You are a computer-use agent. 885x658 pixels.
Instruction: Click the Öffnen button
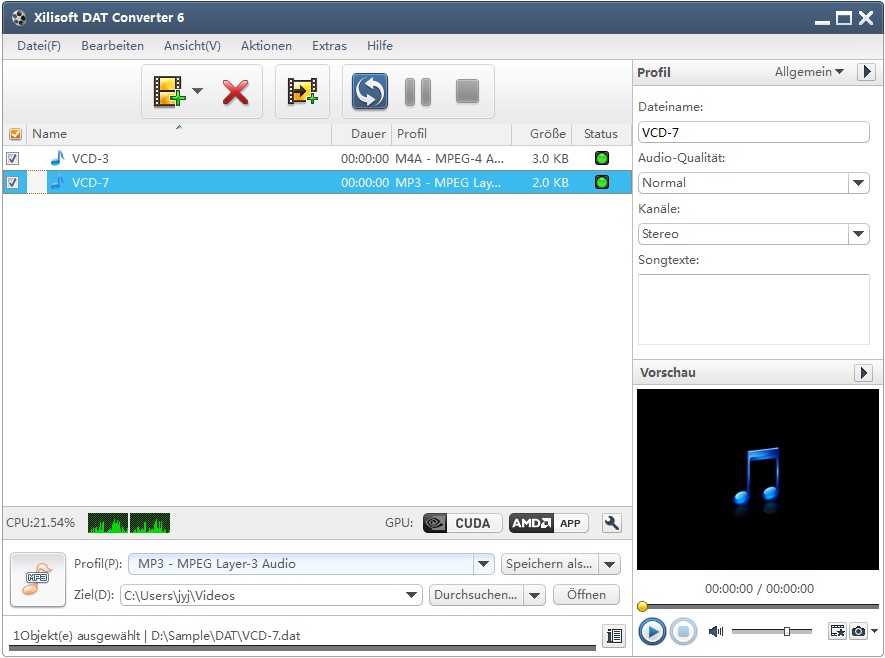[586, 595]
